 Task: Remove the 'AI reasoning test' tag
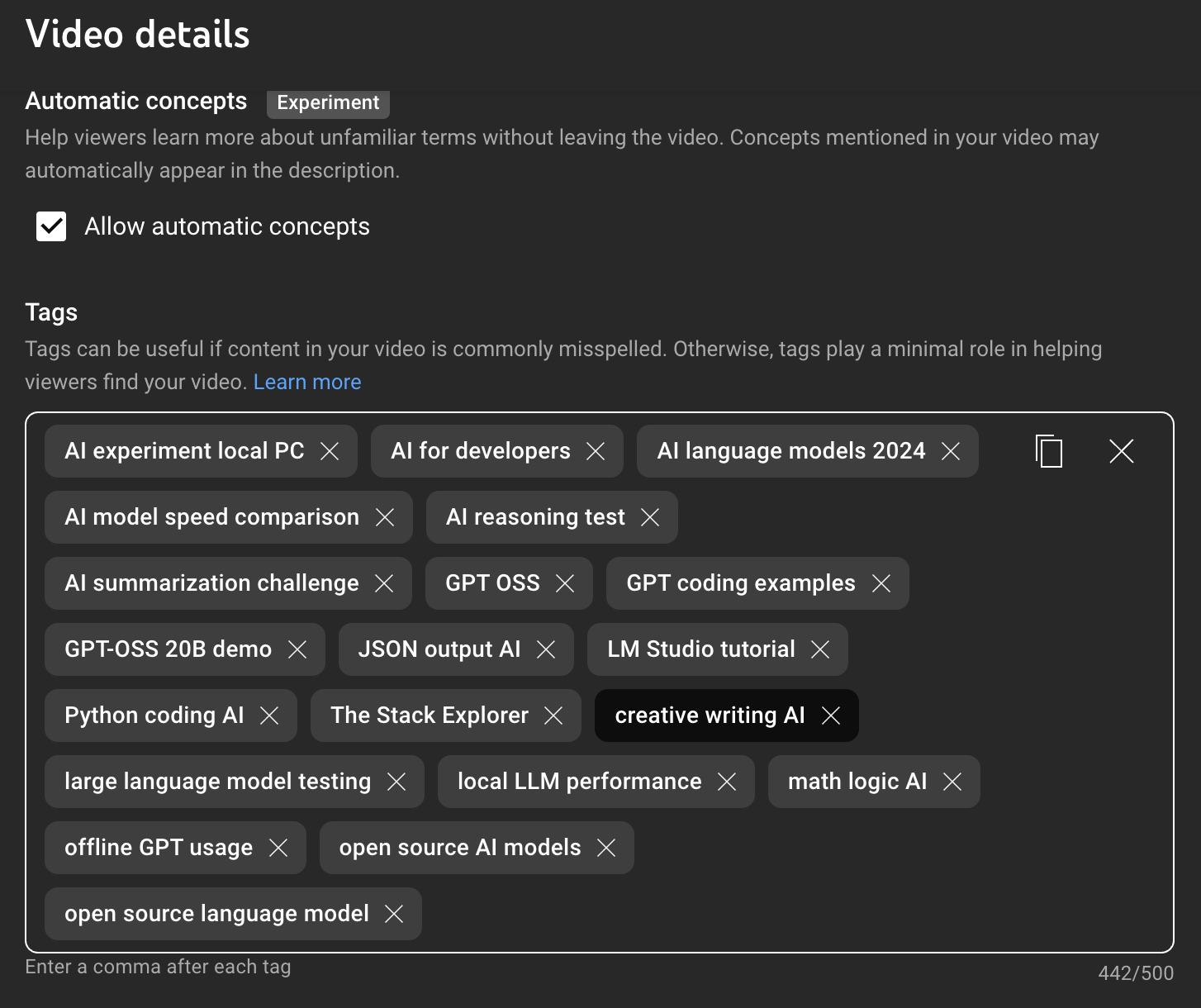point(650,517)
